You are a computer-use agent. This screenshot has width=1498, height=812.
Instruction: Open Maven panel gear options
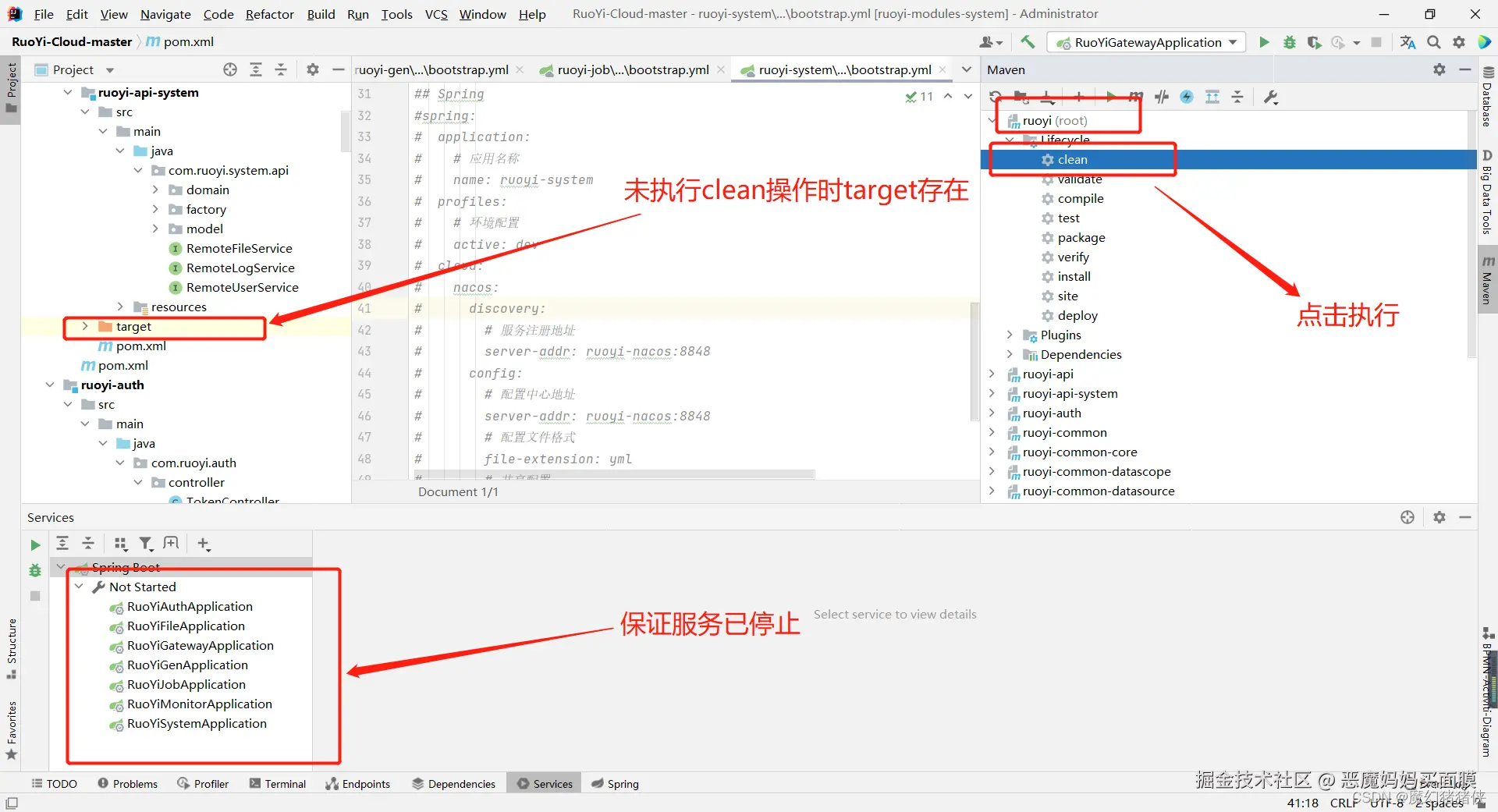1439,69
